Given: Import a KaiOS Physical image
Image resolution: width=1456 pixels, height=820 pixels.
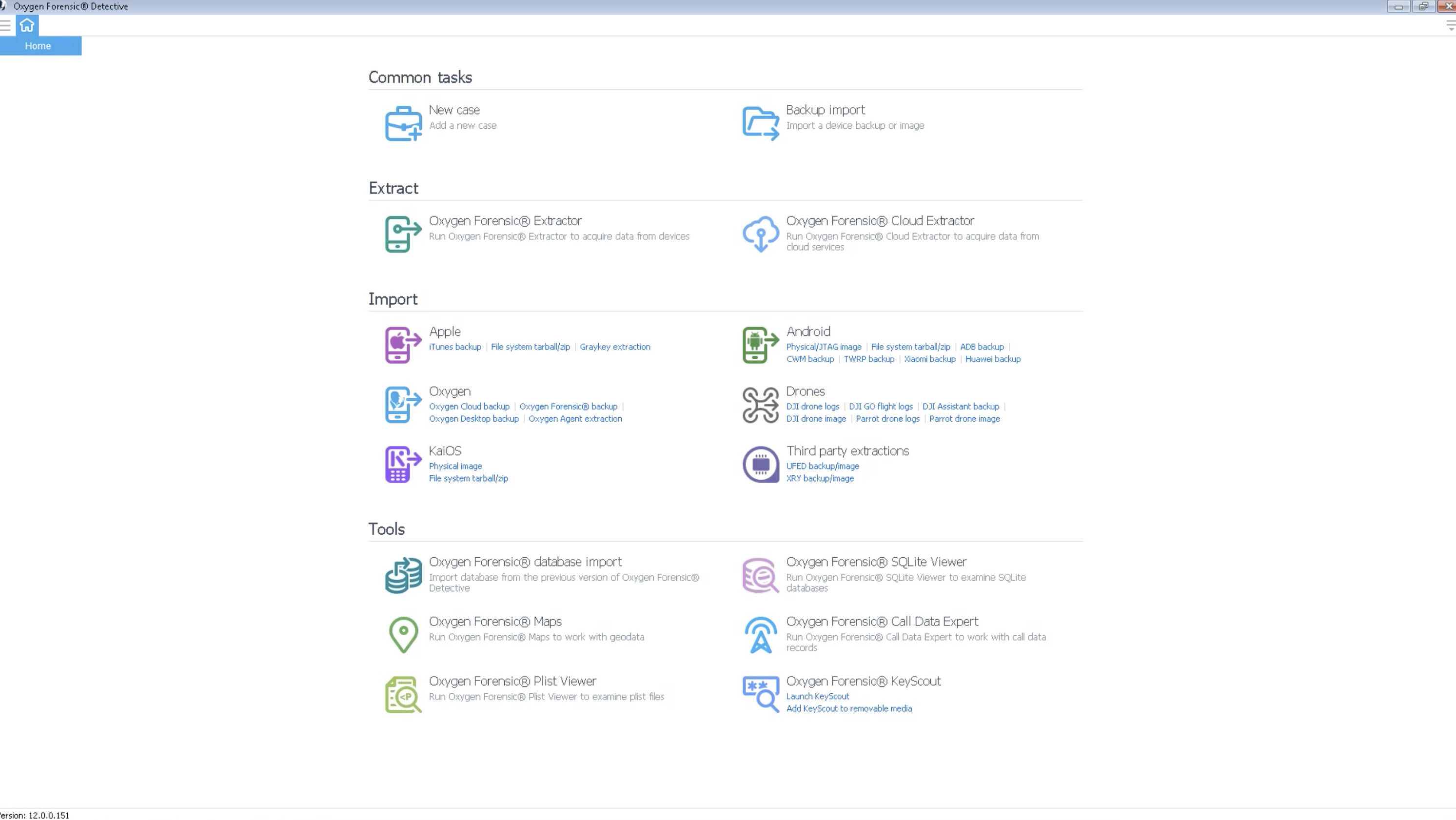Looking at the screenshot, I should coord(455,466).
